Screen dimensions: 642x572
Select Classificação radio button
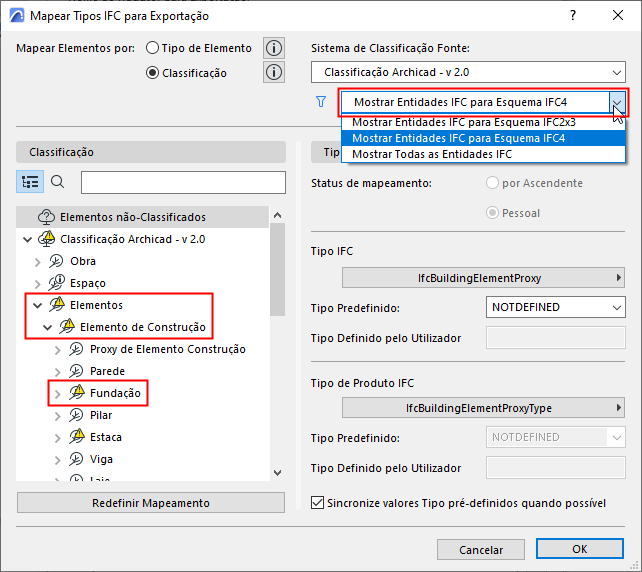point(152,73)
